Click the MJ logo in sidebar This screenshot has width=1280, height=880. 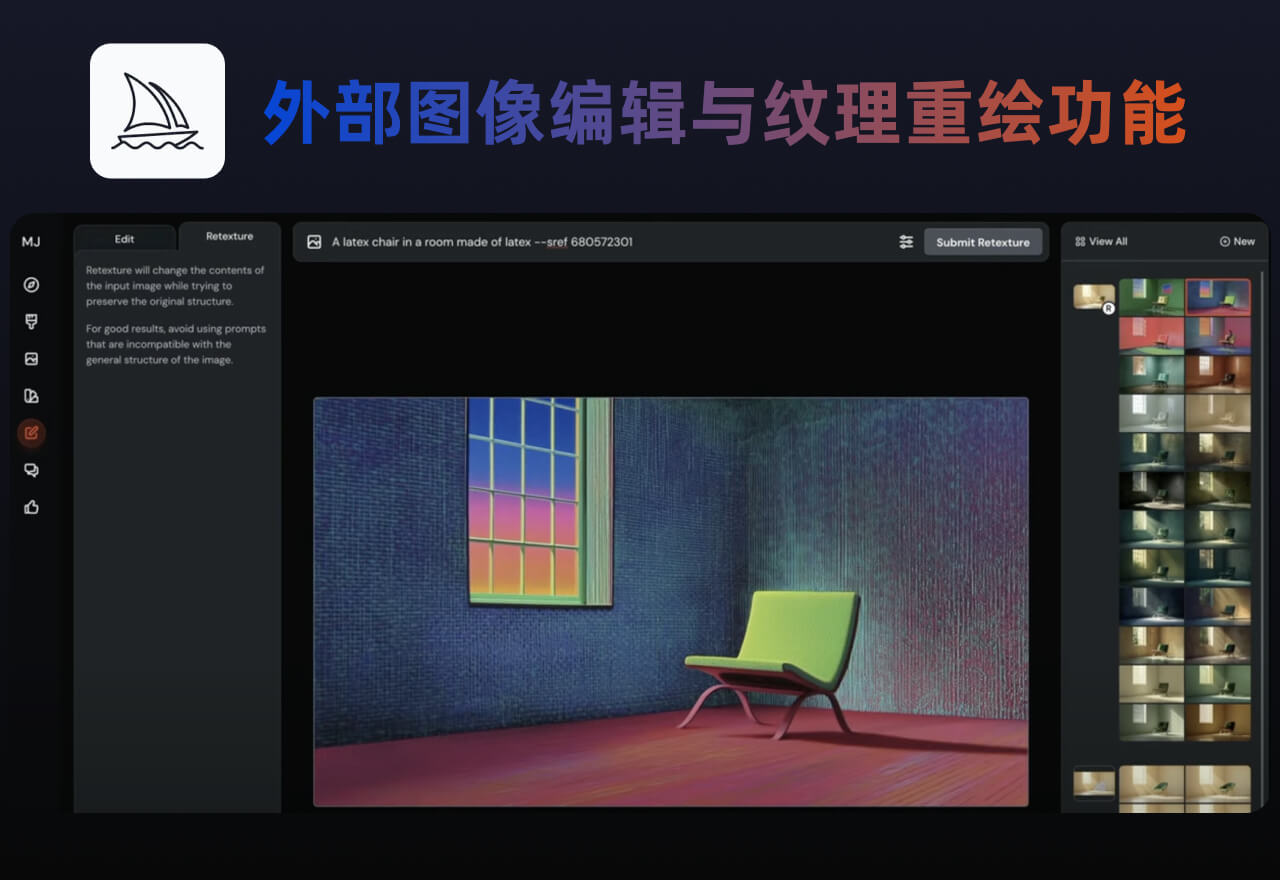pyautogui.click(x=31, y=242)
